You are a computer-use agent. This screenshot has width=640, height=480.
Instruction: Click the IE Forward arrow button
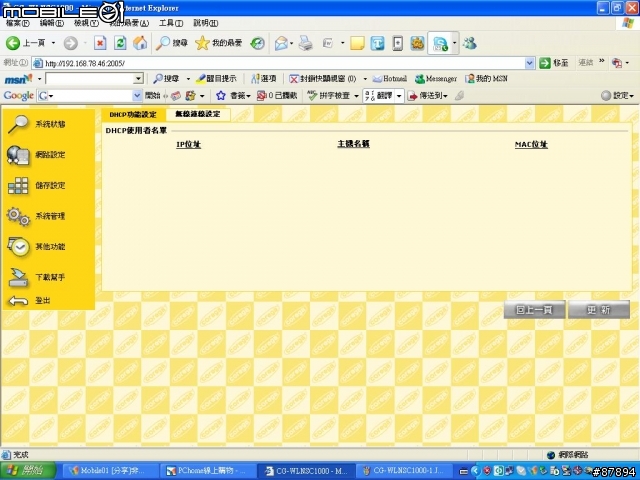click(x=71, y=43)
